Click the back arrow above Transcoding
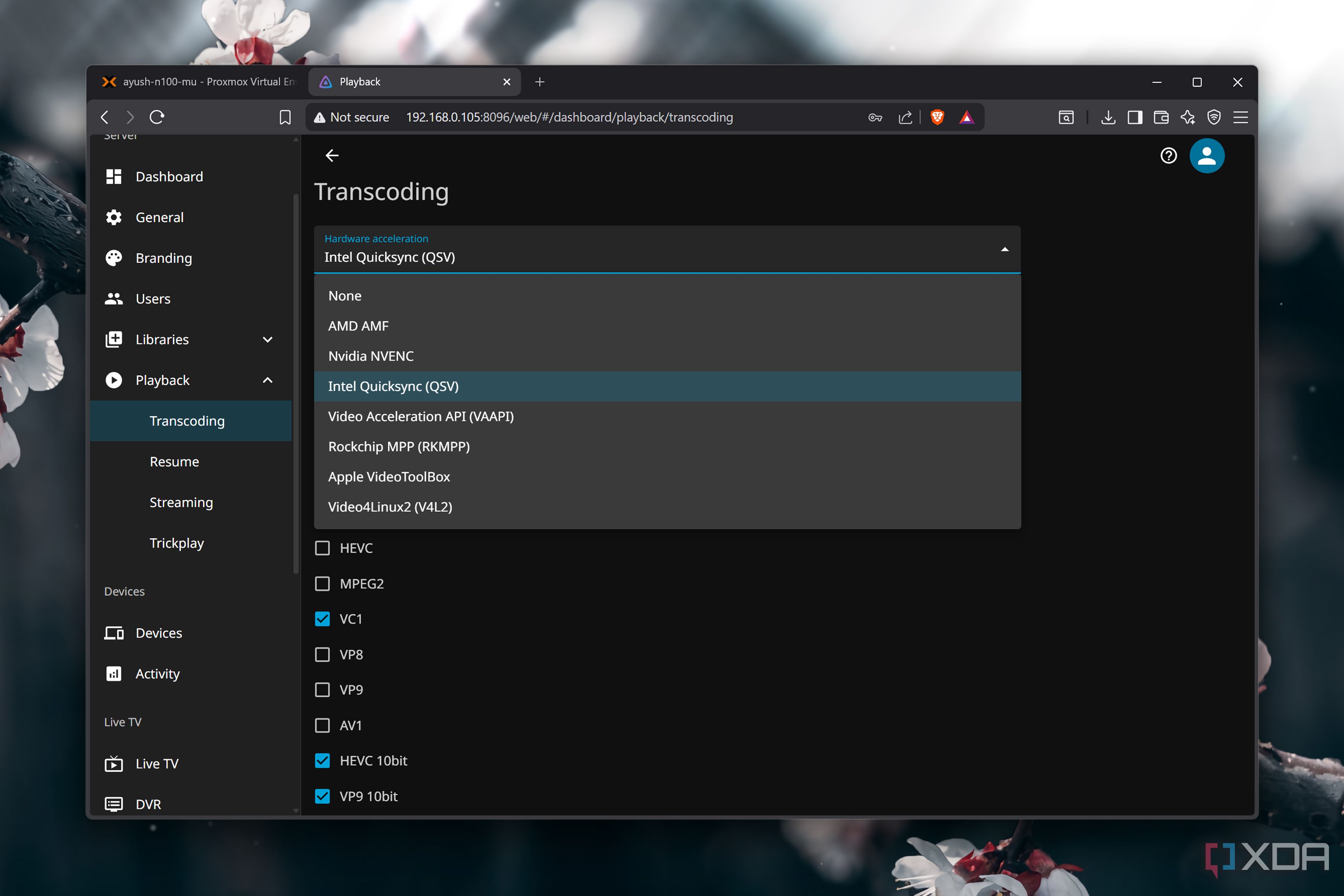This screenshot has height=896, width=1344. 332,156
